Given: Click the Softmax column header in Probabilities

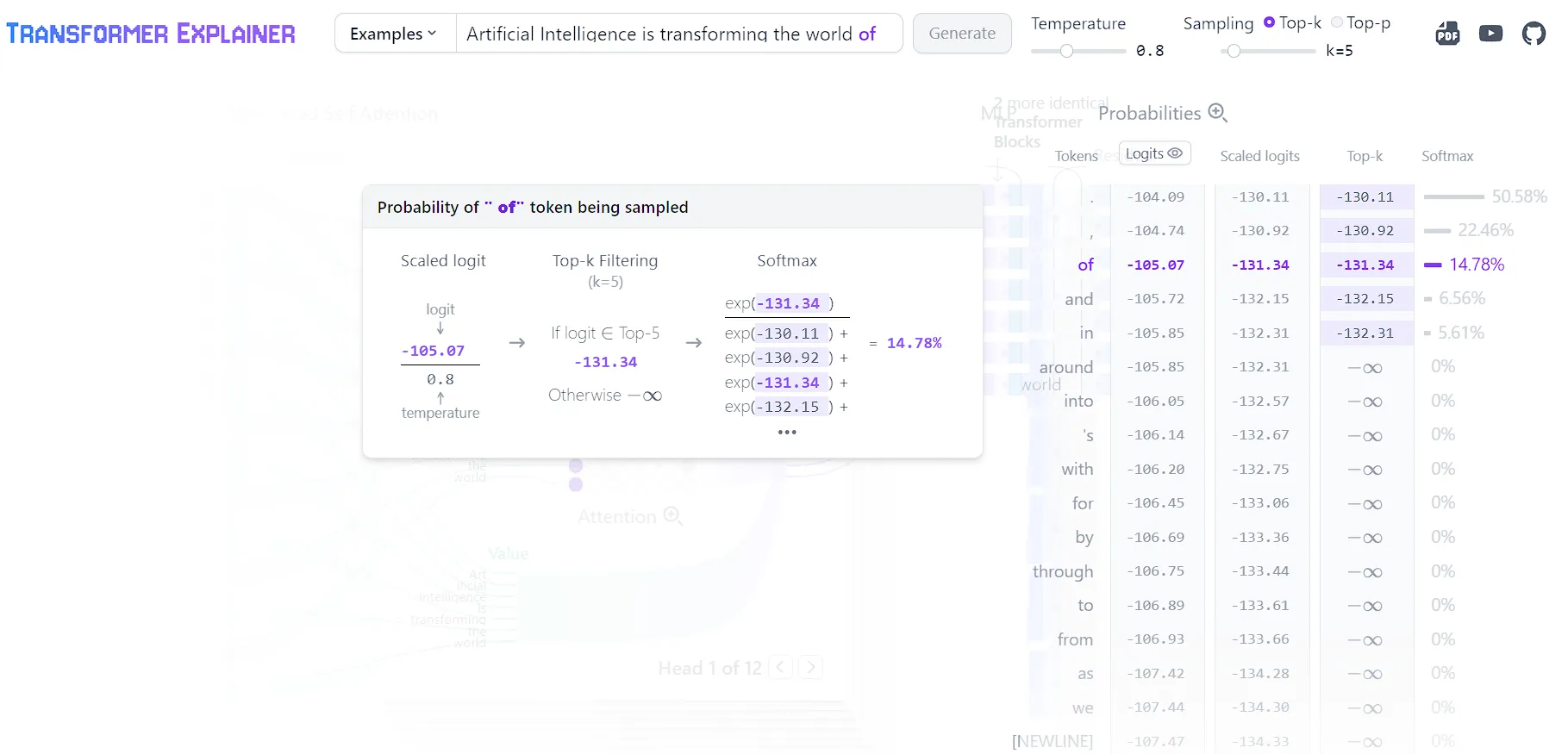Looking at the screenshot, I should (x=1447, y=156).
